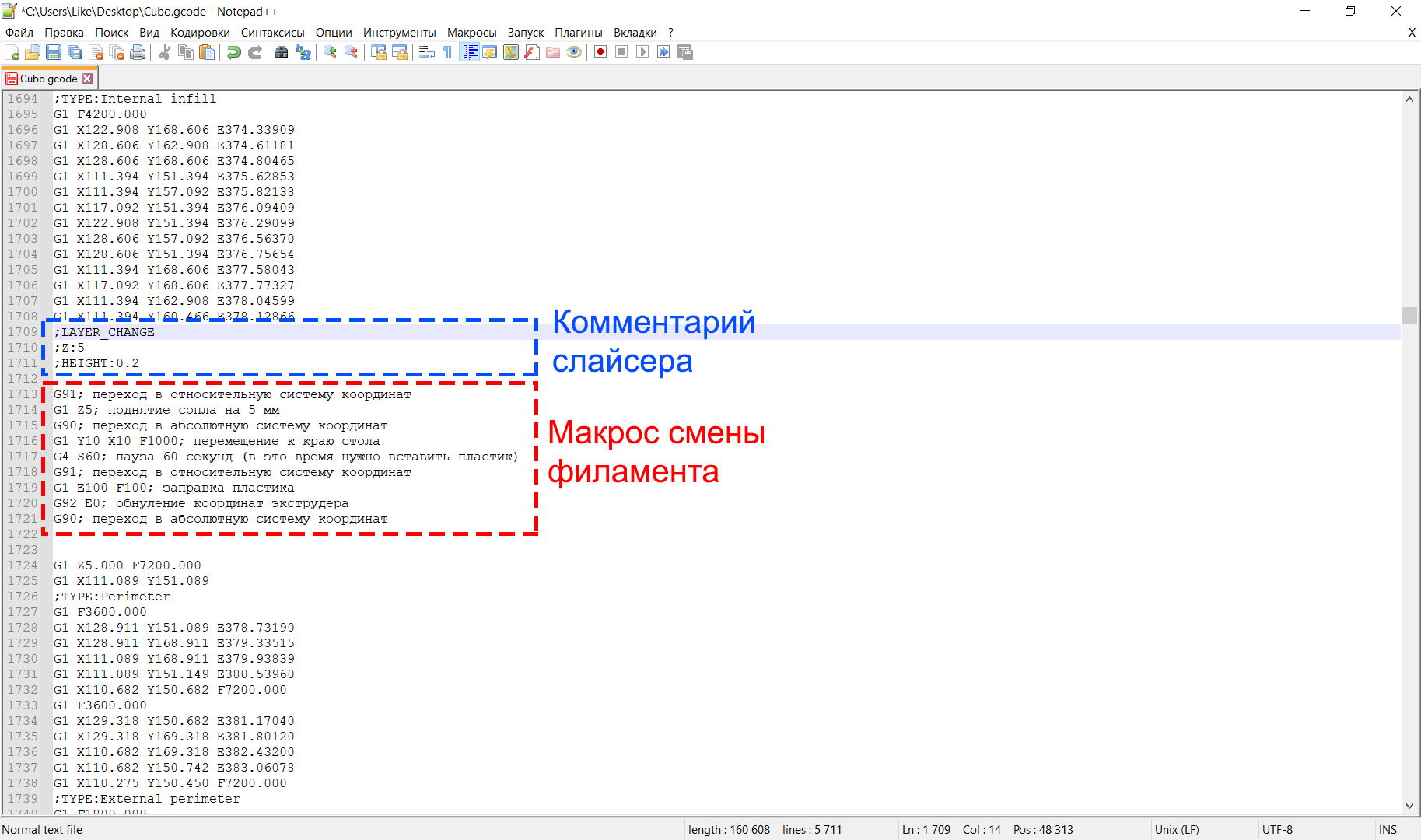Open the Function List panel
This screenshot has width=1421, height=840.
pyautogui.click(x=532, y=52)
